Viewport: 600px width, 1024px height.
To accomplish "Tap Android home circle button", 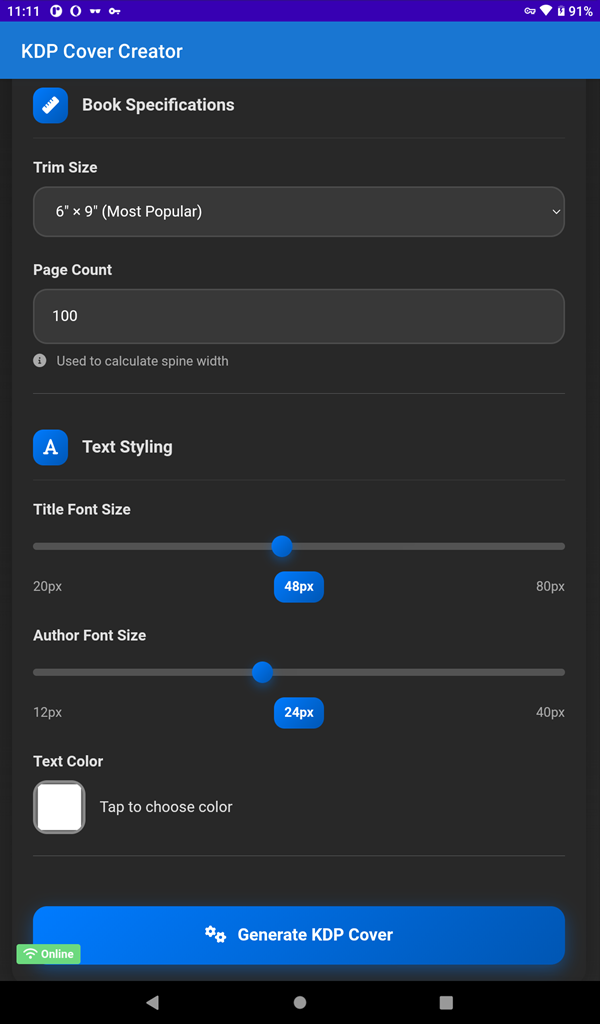I will [300, 1002].
